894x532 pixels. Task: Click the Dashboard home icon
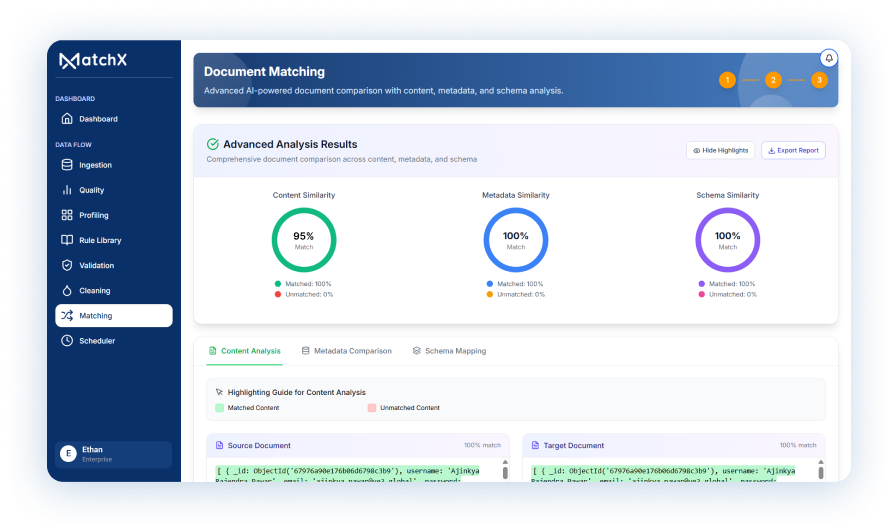pos(67,119)
